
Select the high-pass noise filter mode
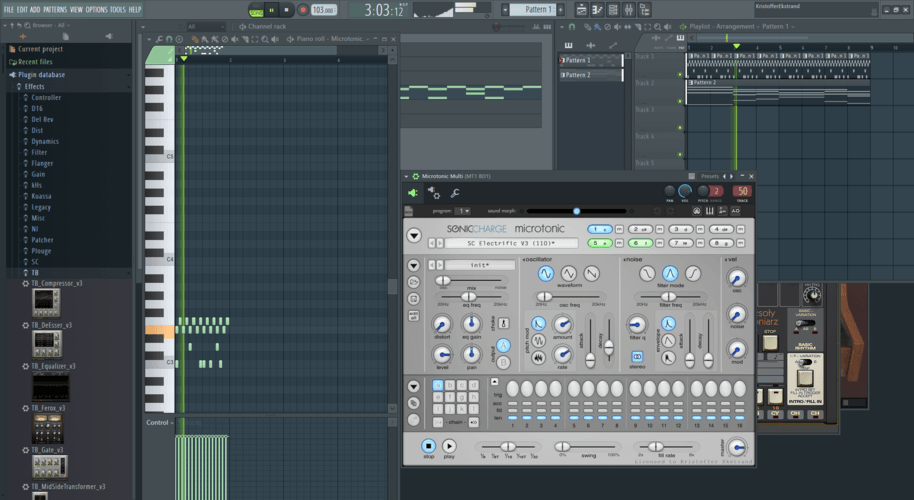pyautogui.click(x=692, y=273)
